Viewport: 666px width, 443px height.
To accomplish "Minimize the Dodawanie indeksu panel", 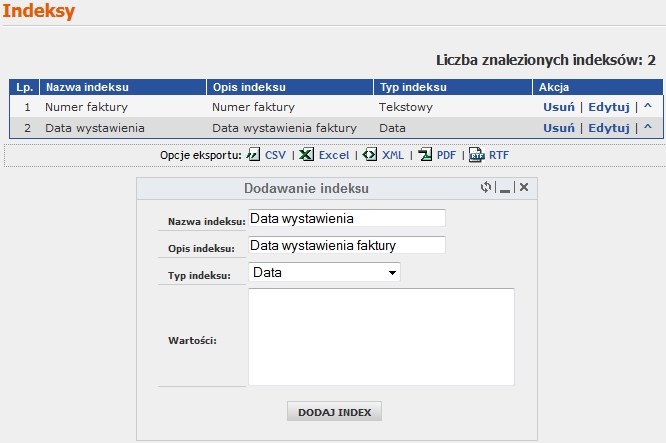I will click(x=505, y=188).
